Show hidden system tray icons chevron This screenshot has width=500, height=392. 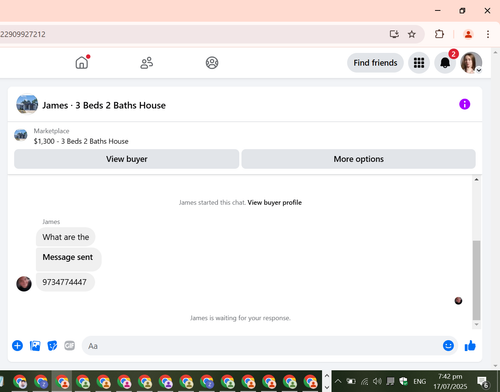(338, 381)
